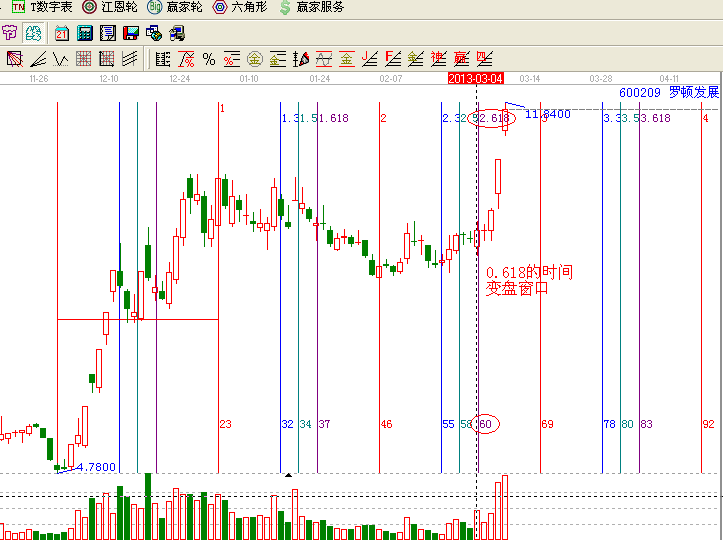This screenshot has height=540, width=723.
Task: Click the stock name 600209 罗顿发展
Action: (668, 92)
